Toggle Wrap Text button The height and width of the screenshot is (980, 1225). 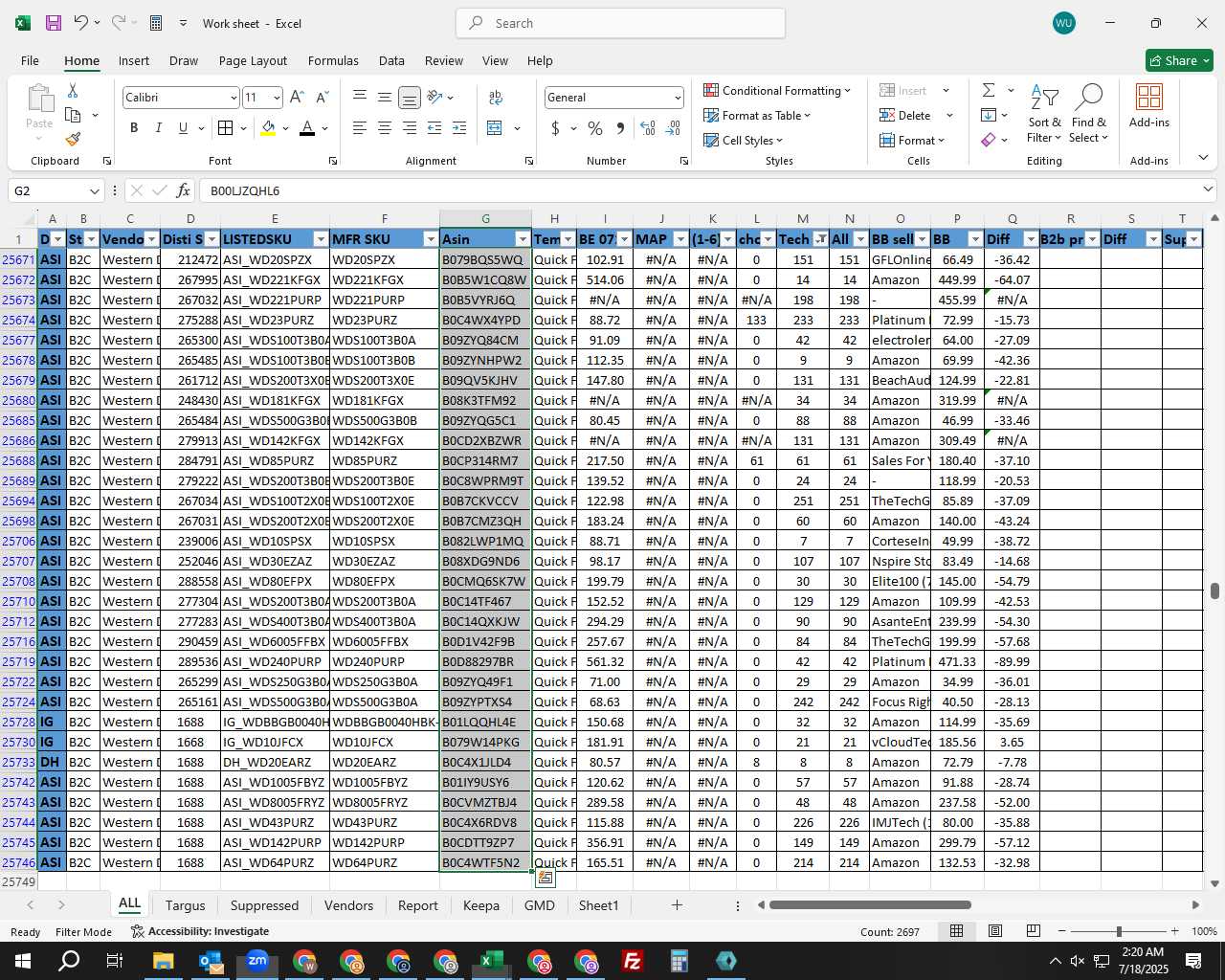[496, 97]
